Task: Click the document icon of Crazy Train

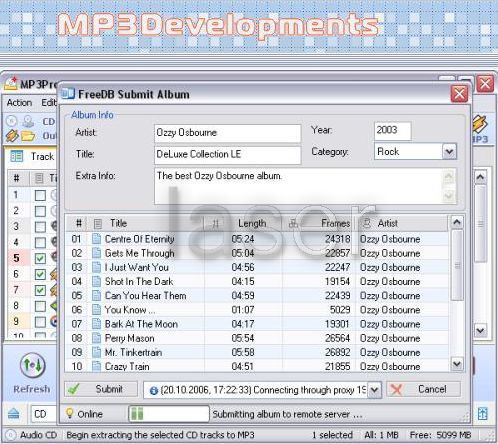Action: tap(96, 366)
